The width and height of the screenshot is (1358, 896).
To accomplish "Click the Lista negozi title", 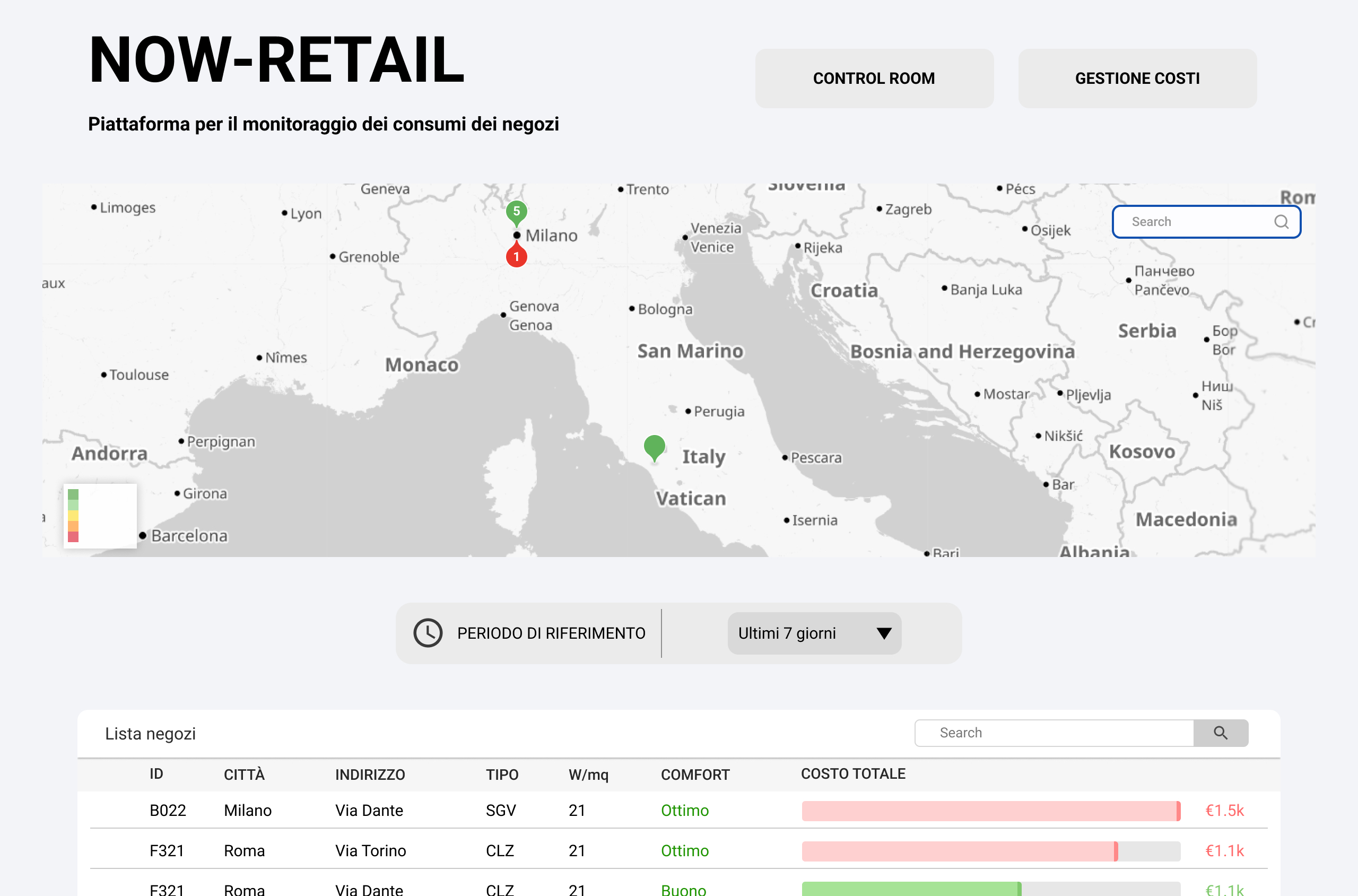I will [x=150, y=733].
